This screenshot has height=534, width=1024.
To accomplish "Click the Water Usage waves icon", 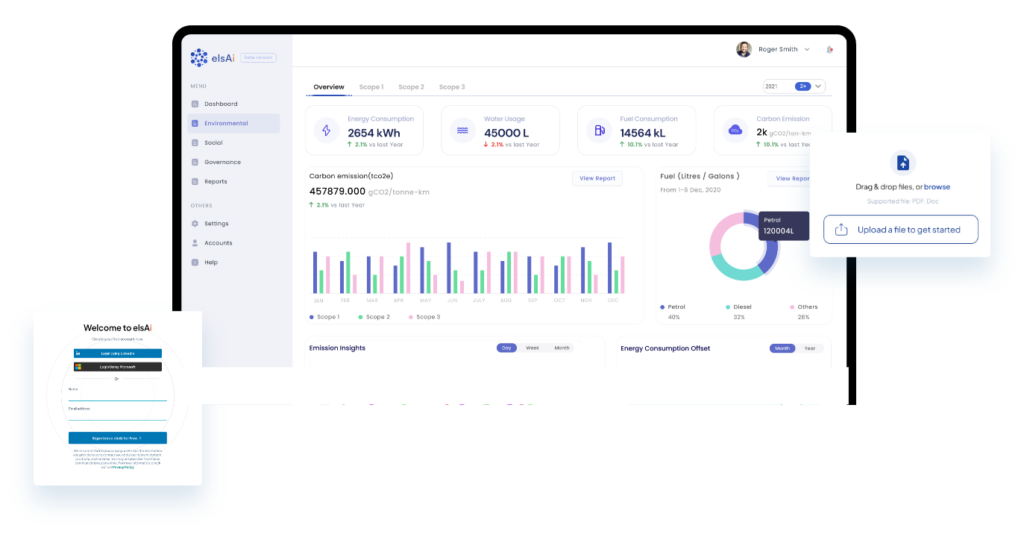I will 462,130.
